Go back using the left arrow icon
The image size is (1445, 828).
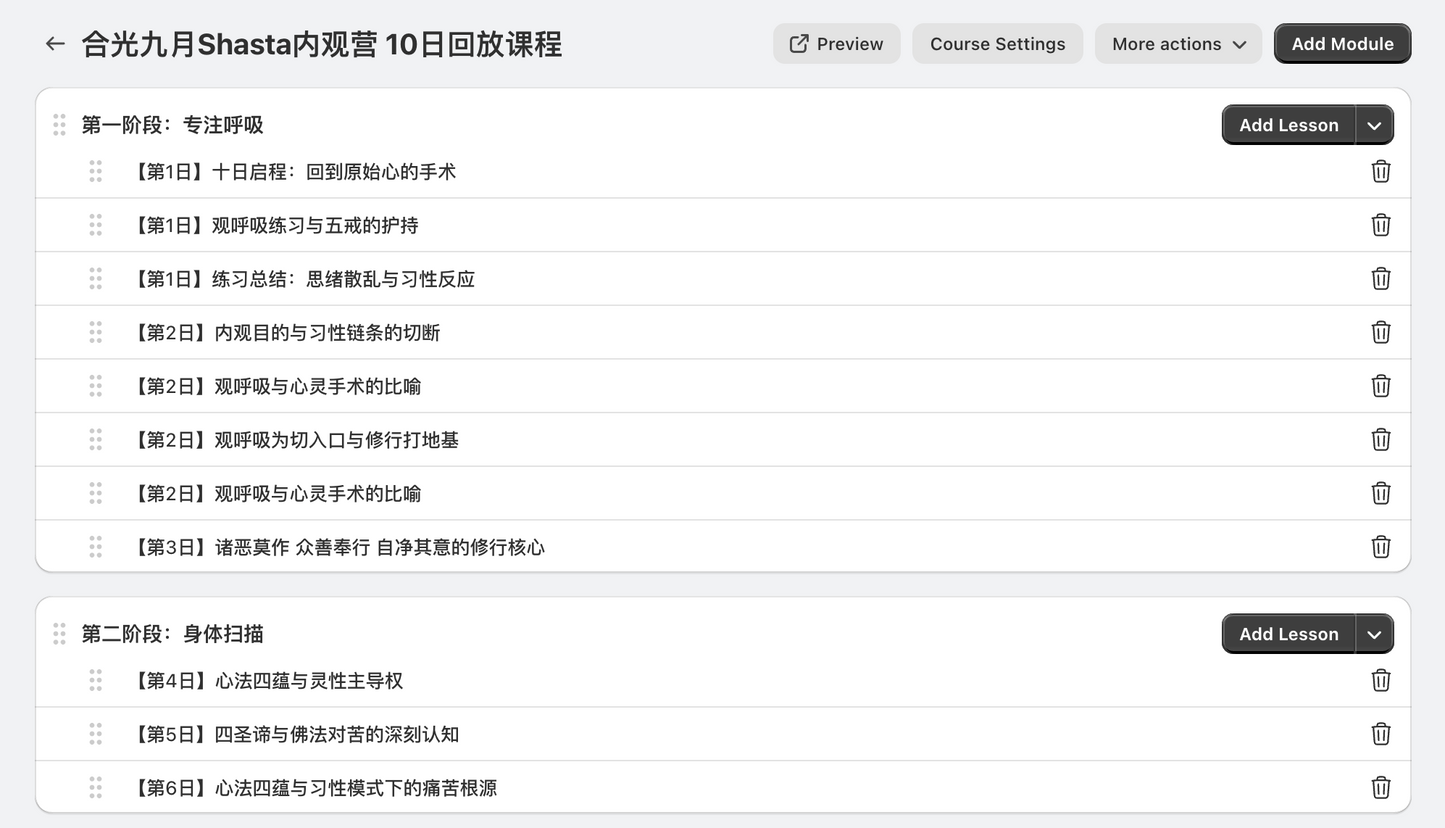click(55, 44)
